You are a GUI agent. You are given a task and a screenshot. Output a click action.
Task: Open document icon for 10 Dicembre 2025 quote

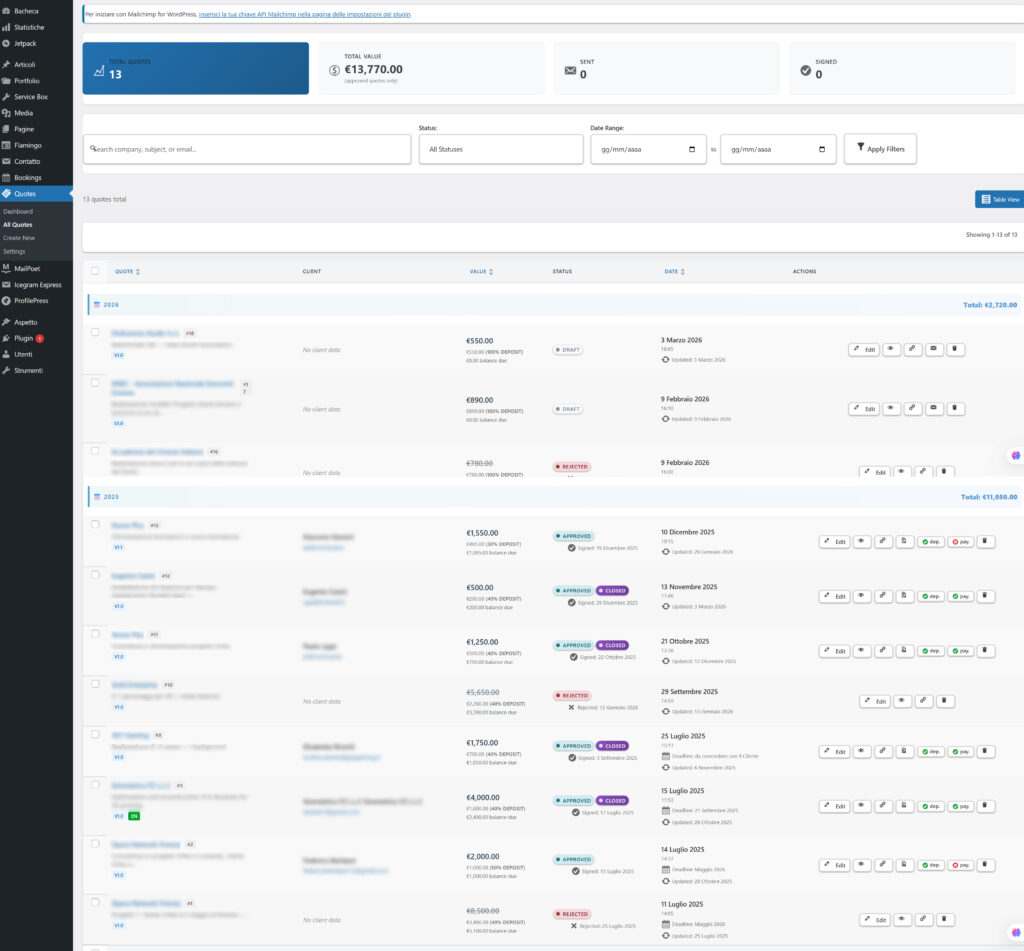point(904,542)
